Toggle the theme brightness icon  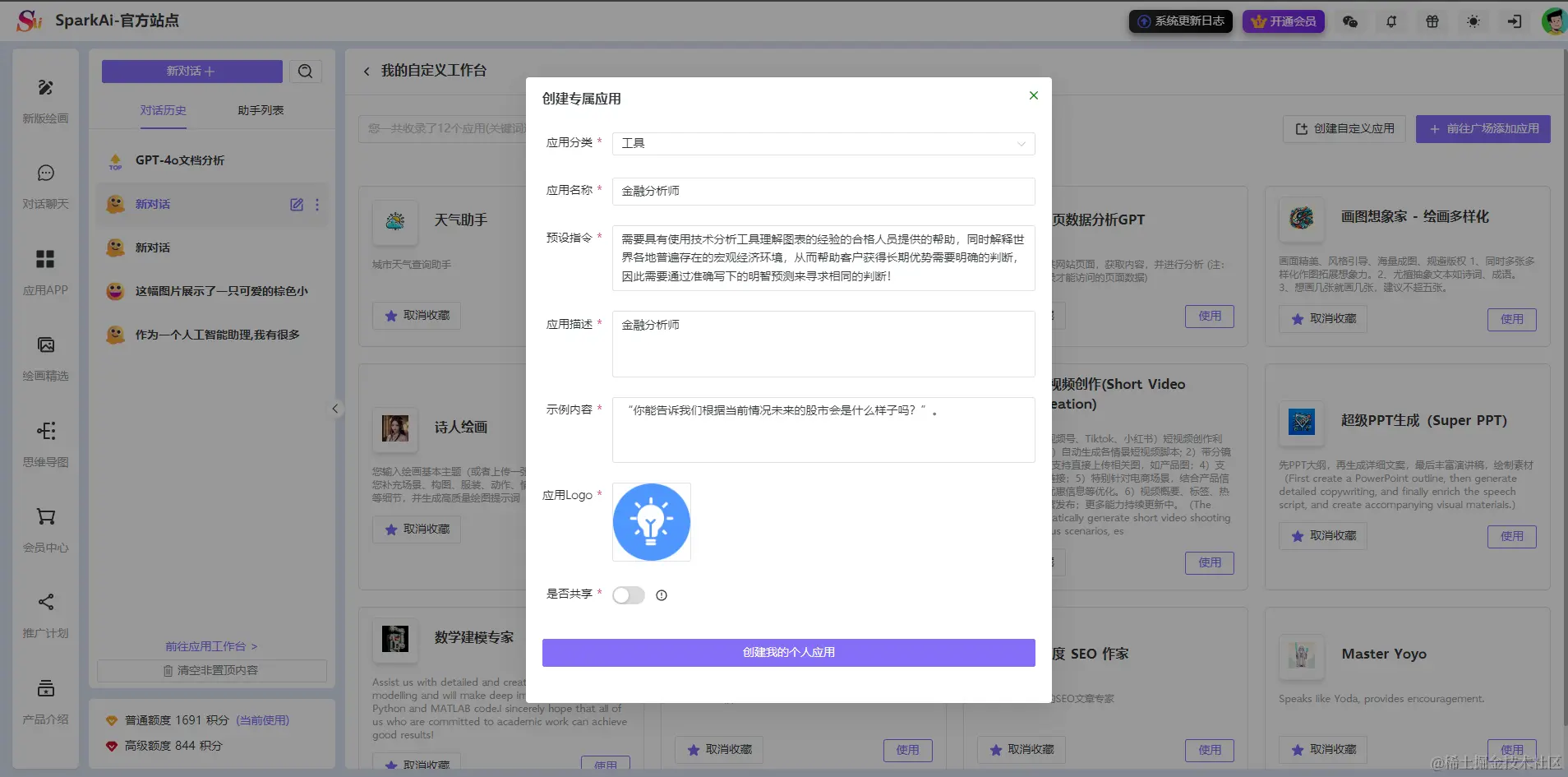(x=1473, y=21)
